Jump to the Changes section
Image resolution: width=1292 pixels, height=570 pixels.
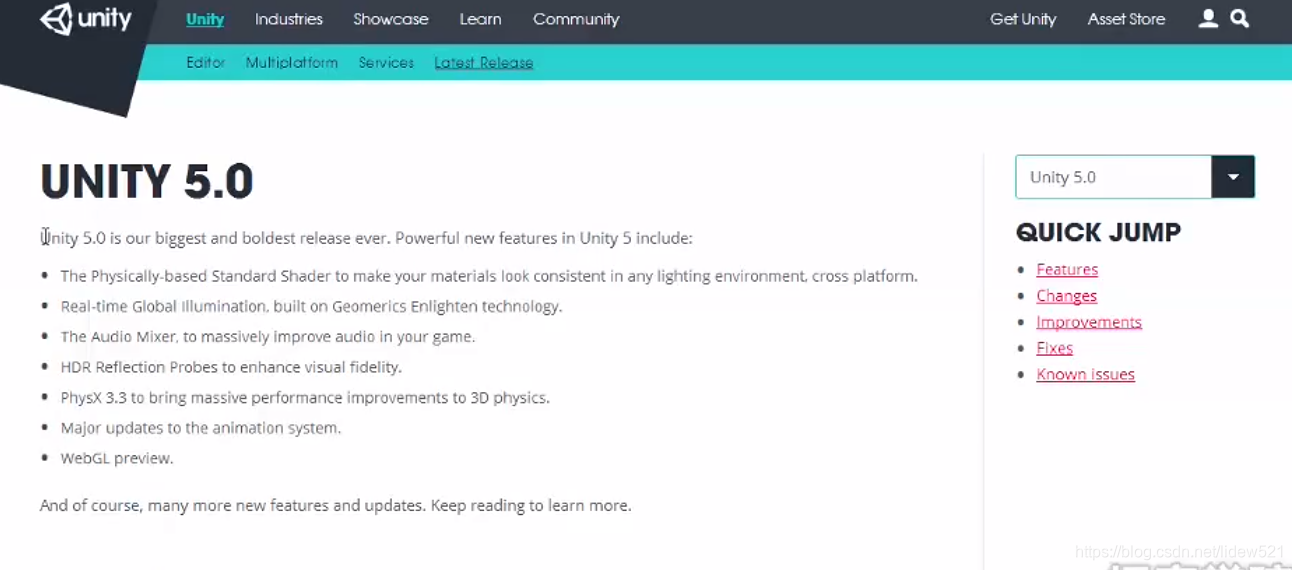click(1066, 296)
